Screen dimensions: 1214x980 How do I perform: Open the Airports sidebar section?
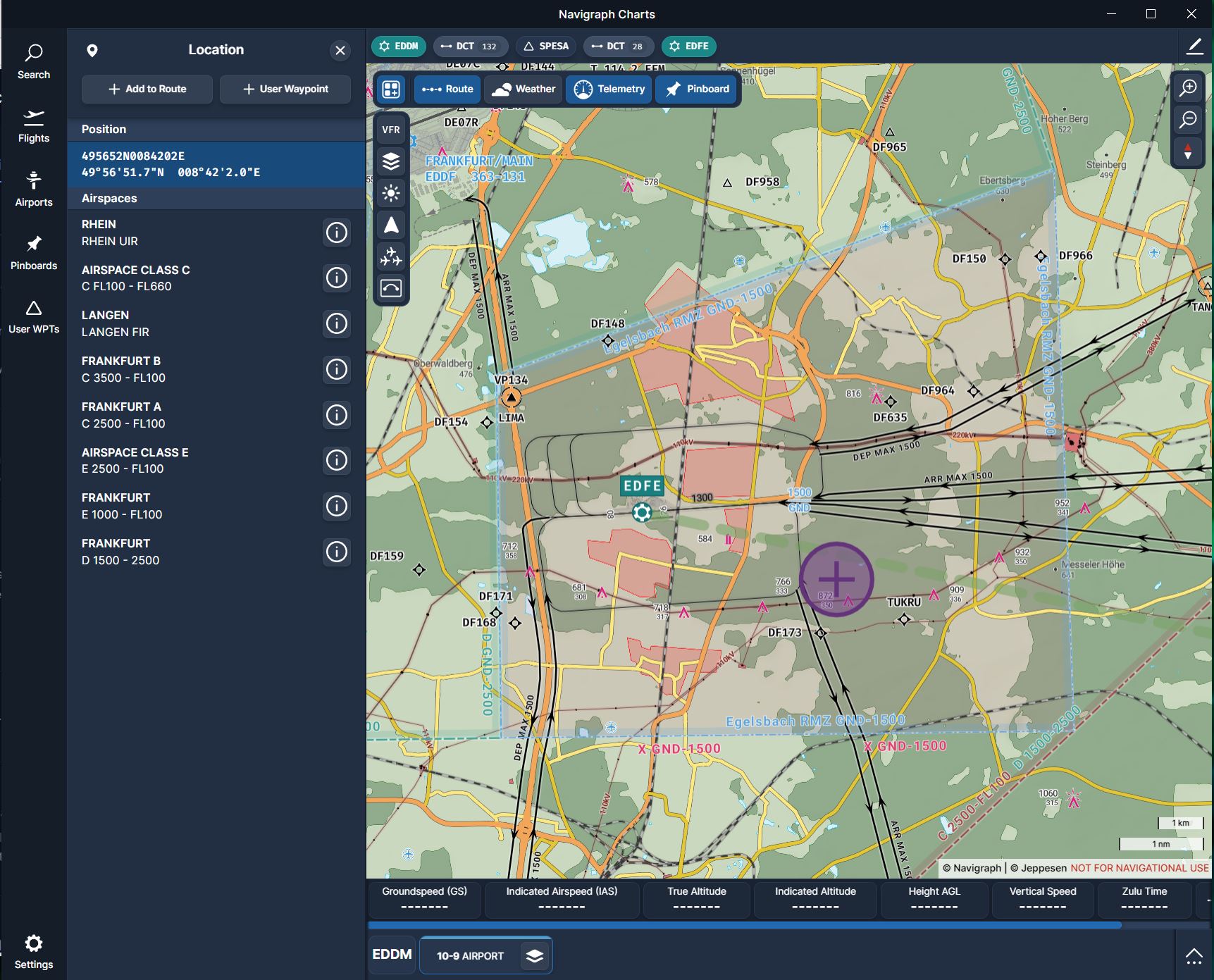tap(34, 190)
